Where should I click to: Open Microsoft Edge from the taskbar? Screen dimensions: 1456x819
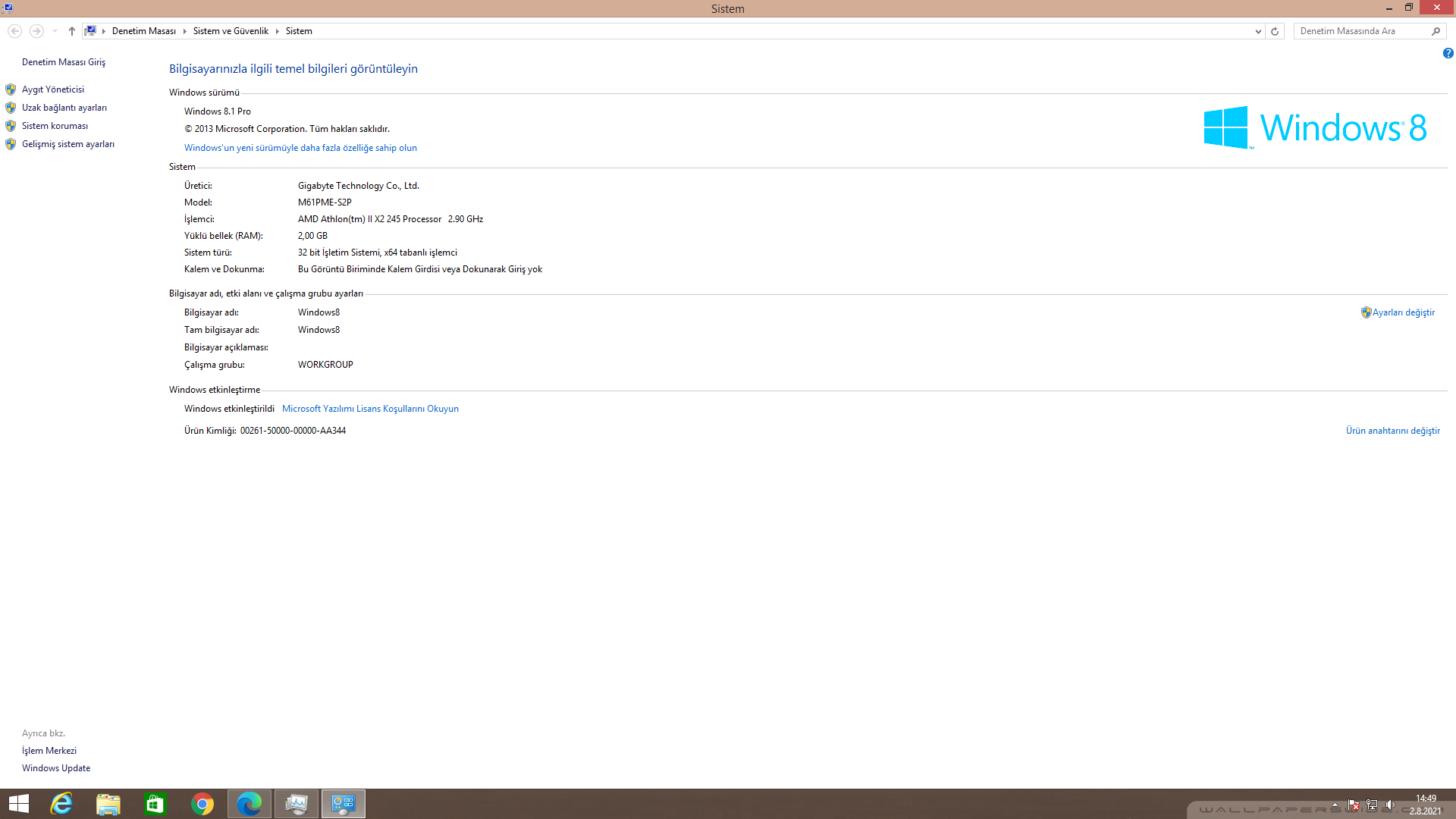tap(249, 804)
